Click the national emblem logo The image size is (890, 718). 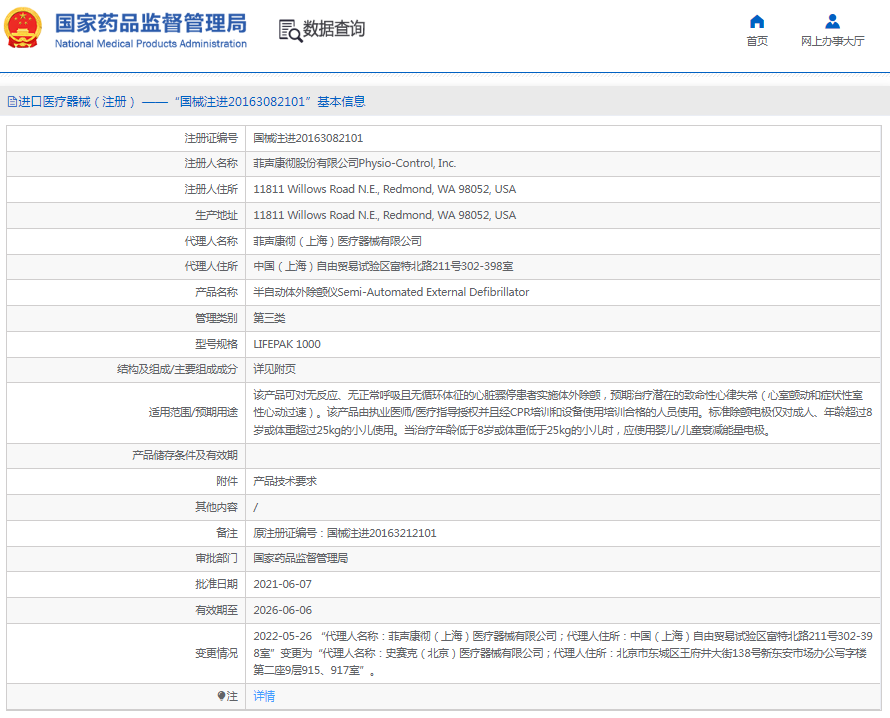point(24,29)
